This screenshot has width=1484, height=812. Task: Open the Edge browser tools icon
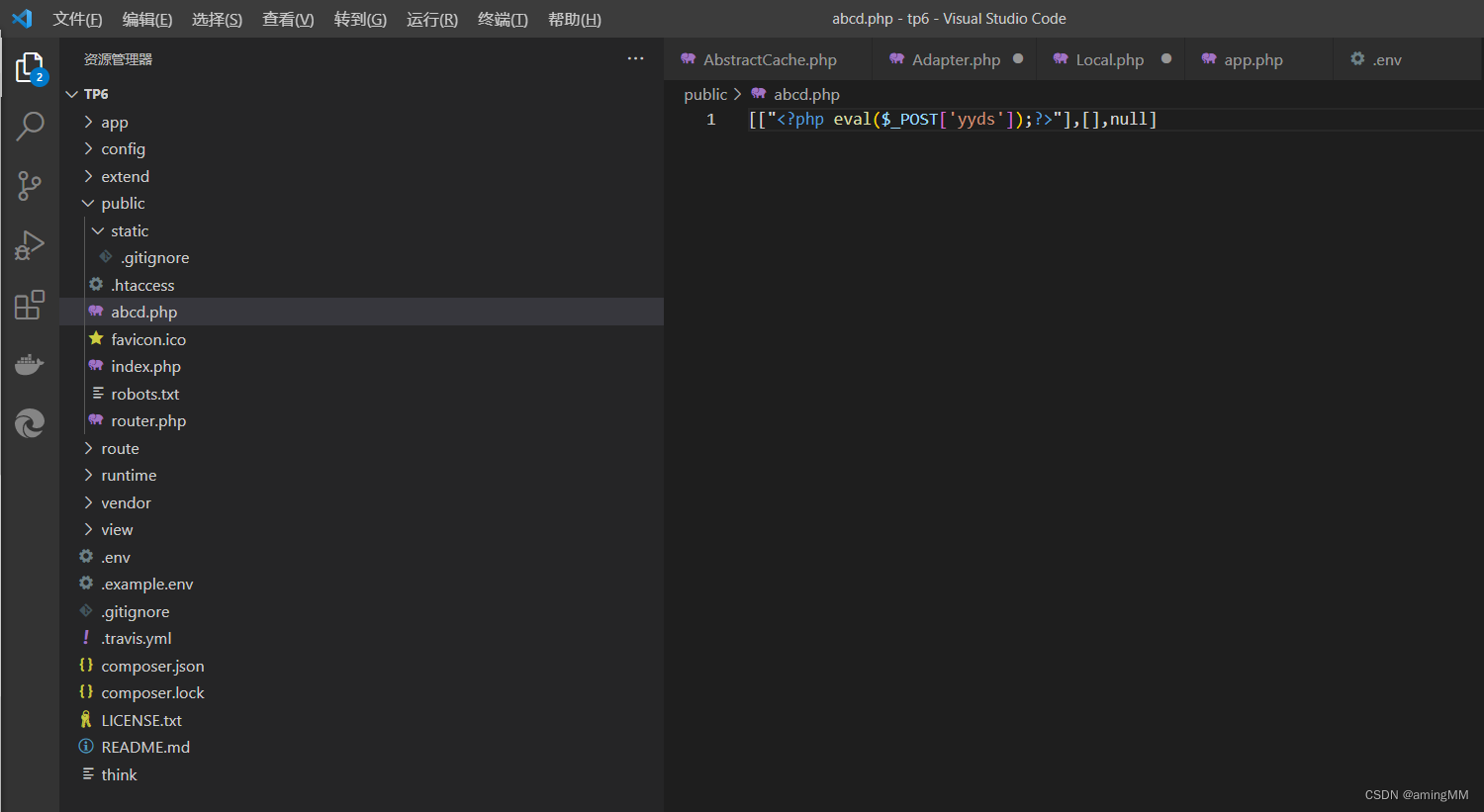tap(30, 423)
